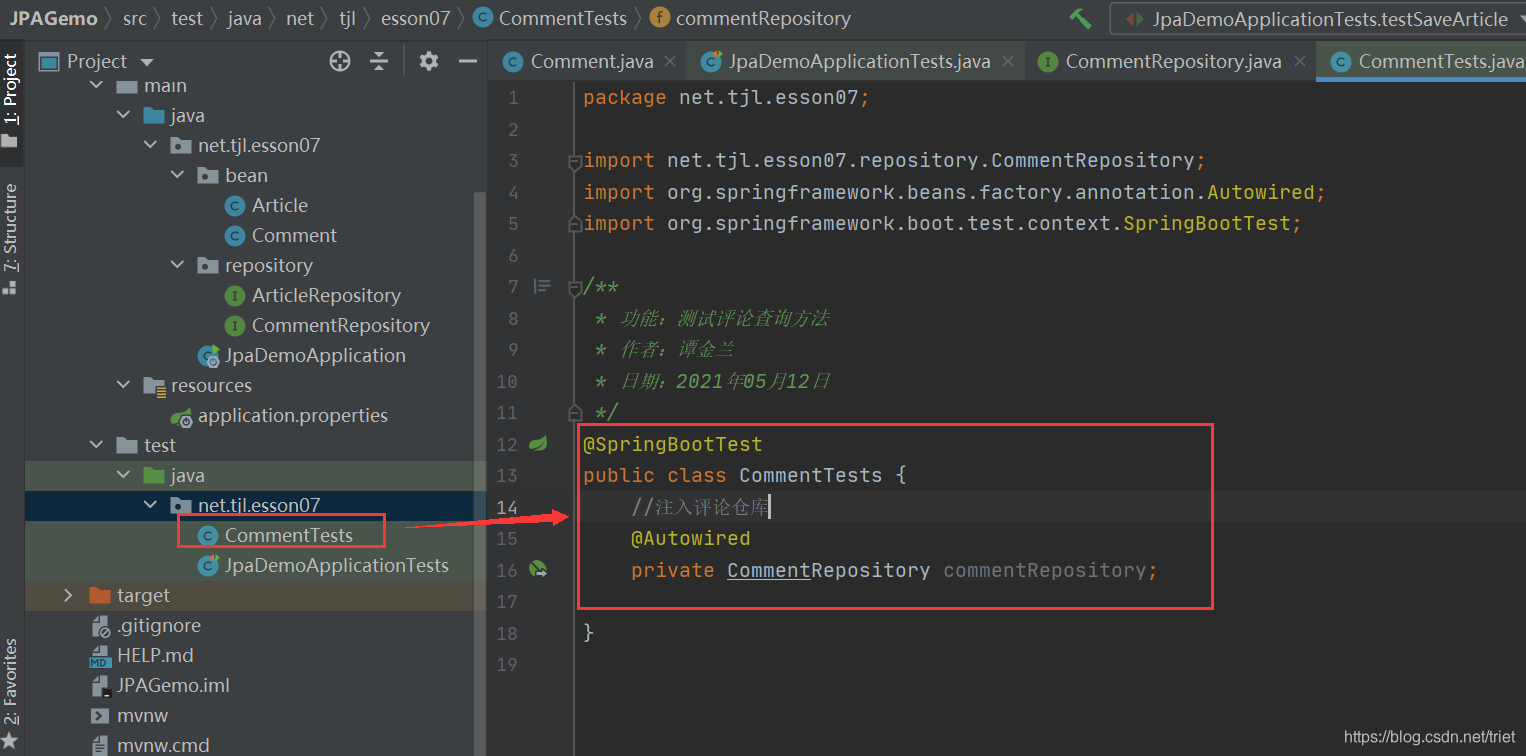Select JPAGemo.iml file in tree
This screenshot has width=1526, height=756.
[x=173, y=685]
